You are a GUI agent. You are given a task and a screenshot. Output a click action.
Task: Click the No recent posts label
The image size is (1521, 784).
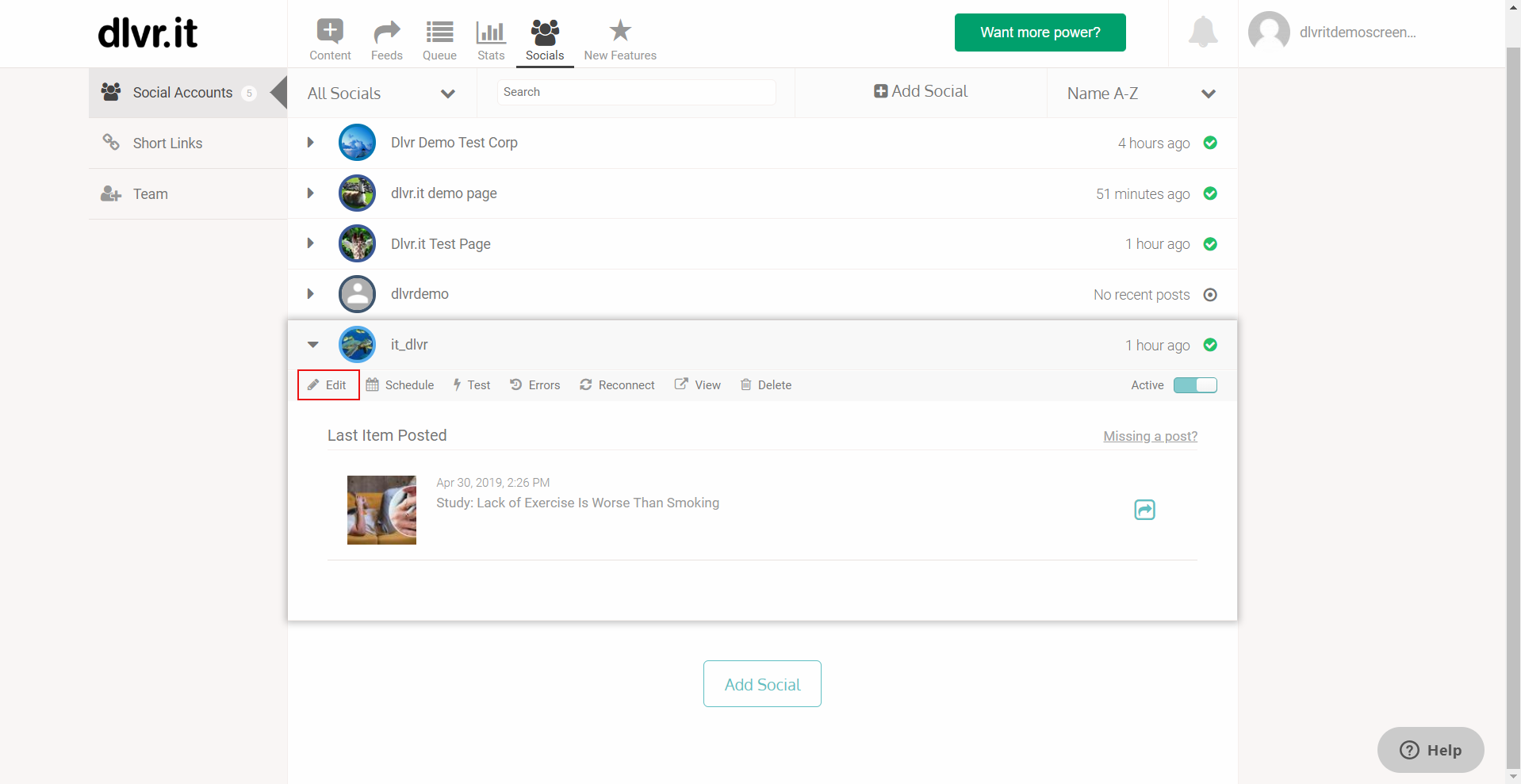pyautogui.click(x=1141, y=295)
